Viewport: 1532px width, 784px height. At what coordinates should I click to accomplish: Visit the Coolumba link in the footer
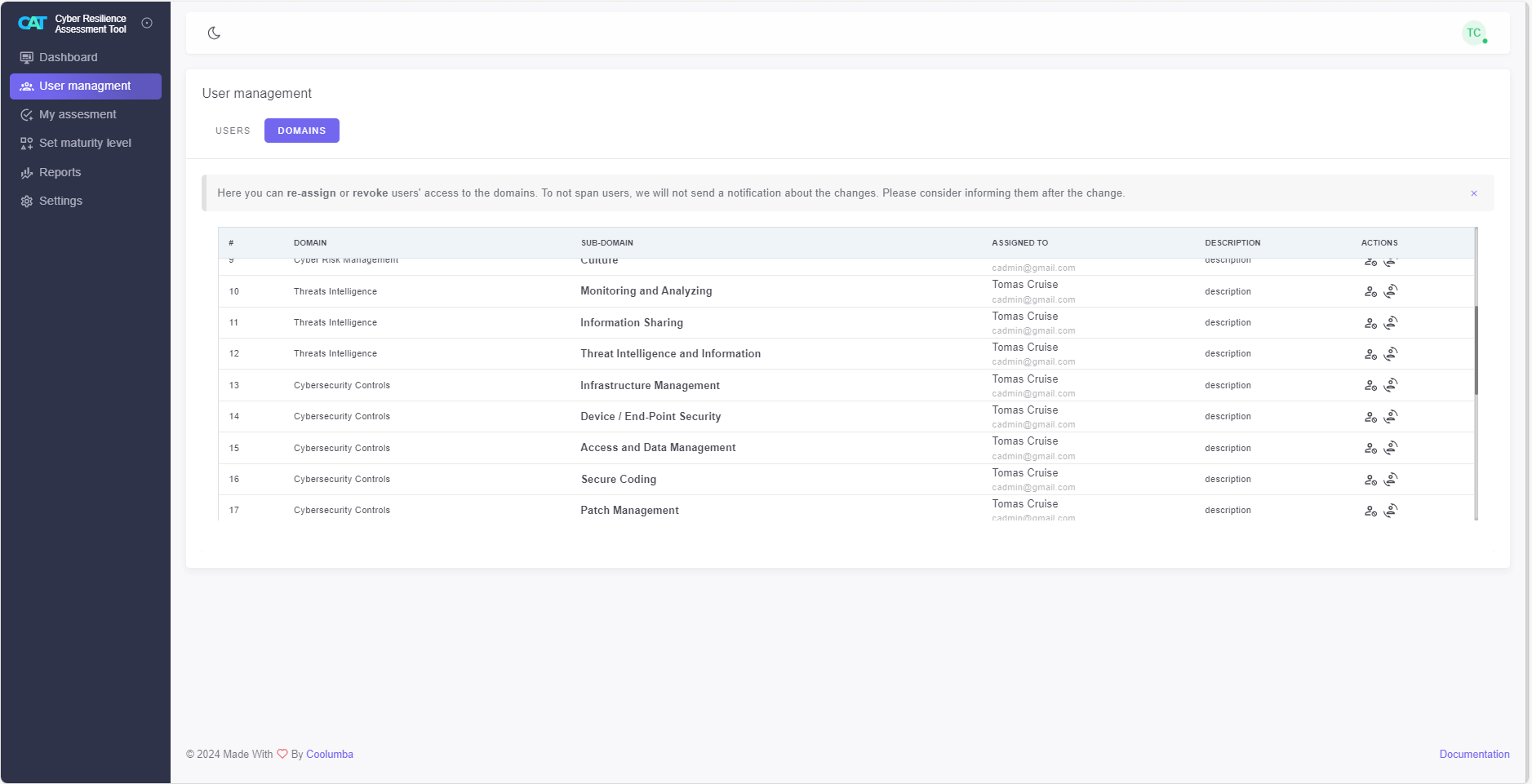330,755
